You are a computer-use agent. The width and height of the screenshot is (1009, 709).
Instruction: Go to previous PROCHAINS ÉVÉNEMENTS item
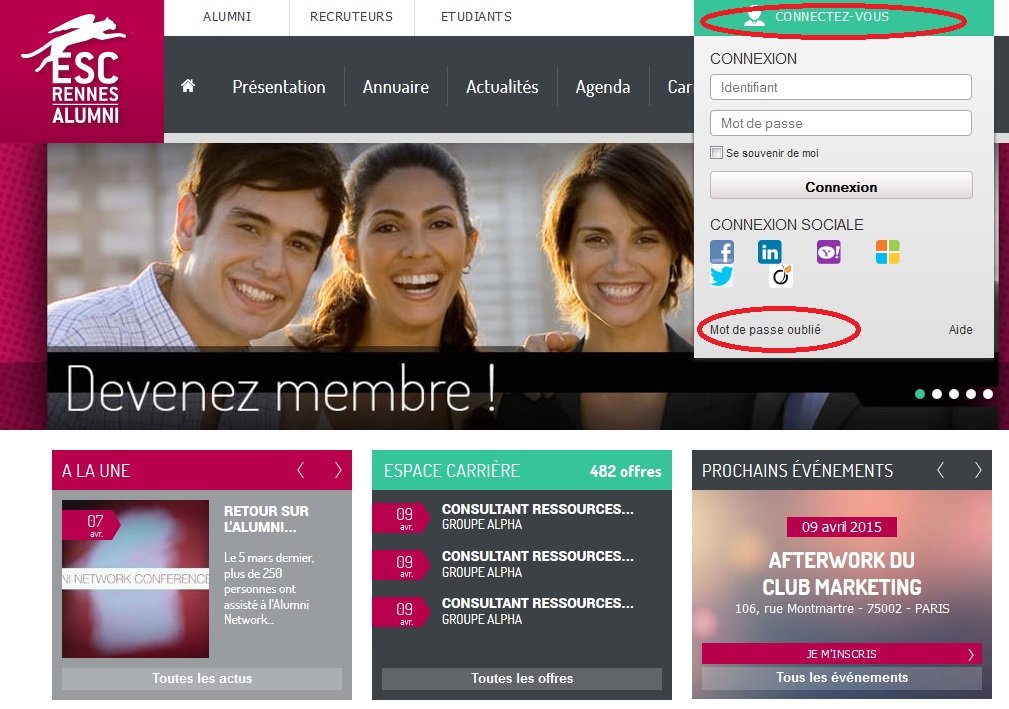tap(940, 470)
